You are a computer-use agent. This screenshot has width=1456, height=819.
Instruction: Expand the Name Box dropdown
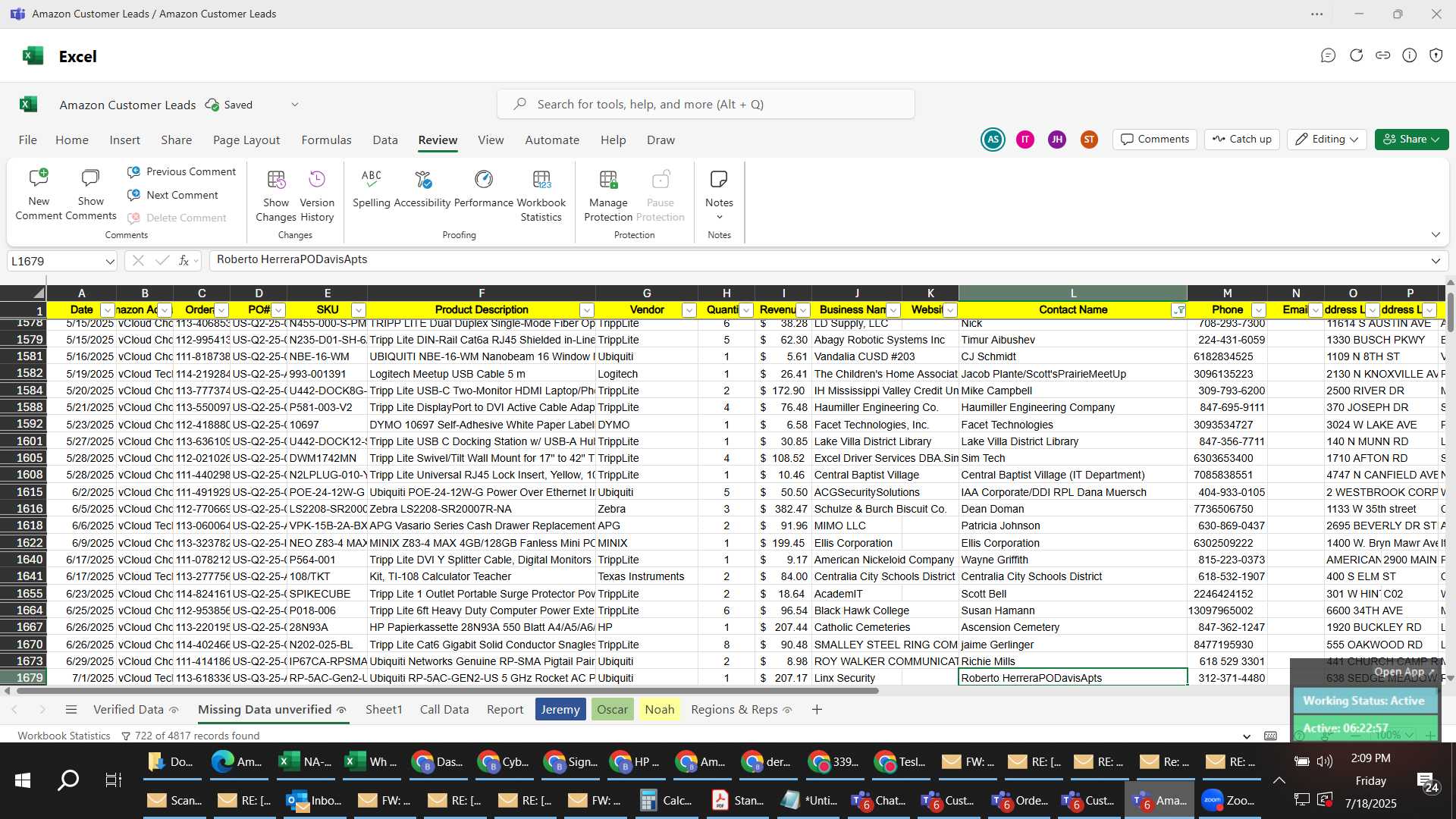pos(110,261)
